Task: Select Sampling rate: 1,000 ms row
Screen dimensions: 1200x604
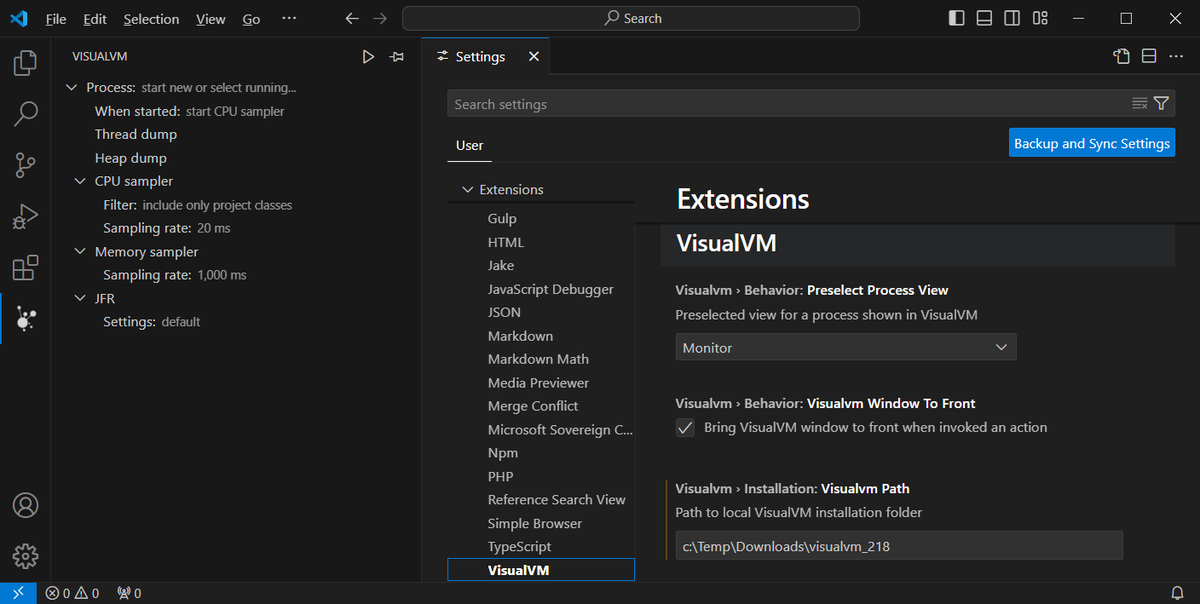Action: tap(175, 275)
